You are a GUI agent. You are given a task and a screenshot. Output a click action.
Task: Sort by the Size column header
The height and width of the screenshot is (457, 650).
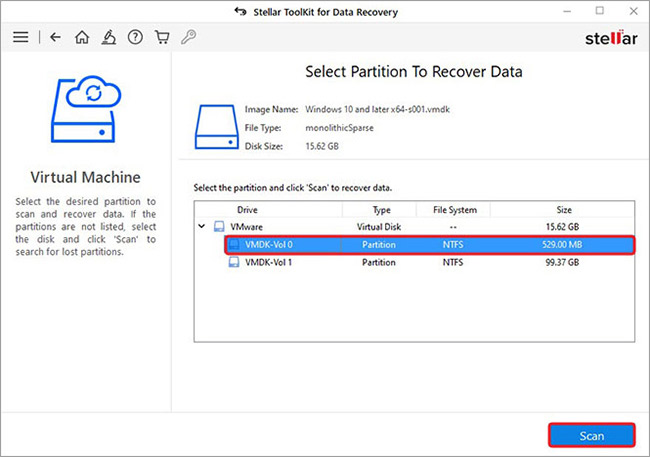(562, 210)
